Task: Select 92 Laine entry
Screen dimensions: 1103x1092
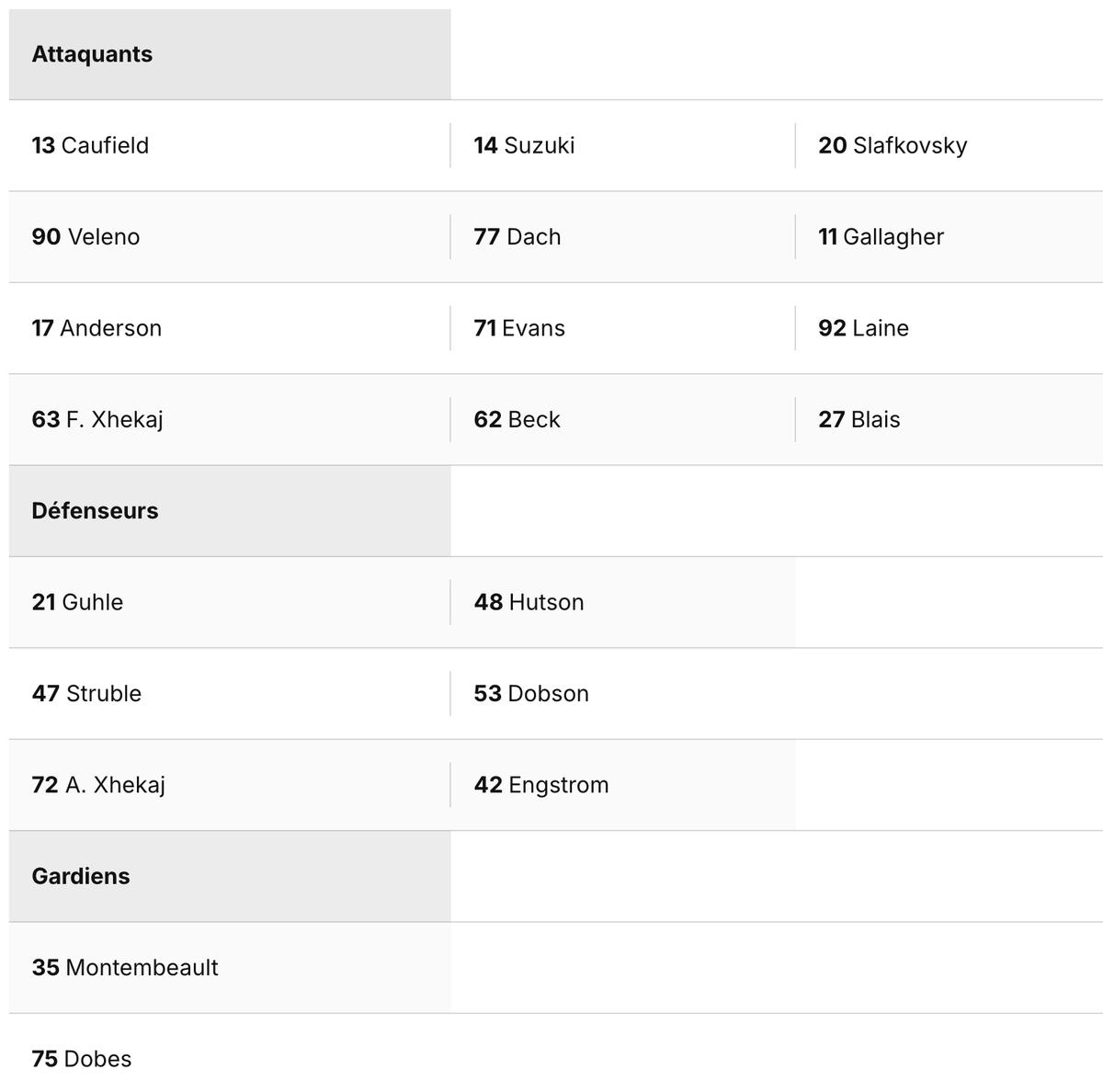Action: pos(863,328)
